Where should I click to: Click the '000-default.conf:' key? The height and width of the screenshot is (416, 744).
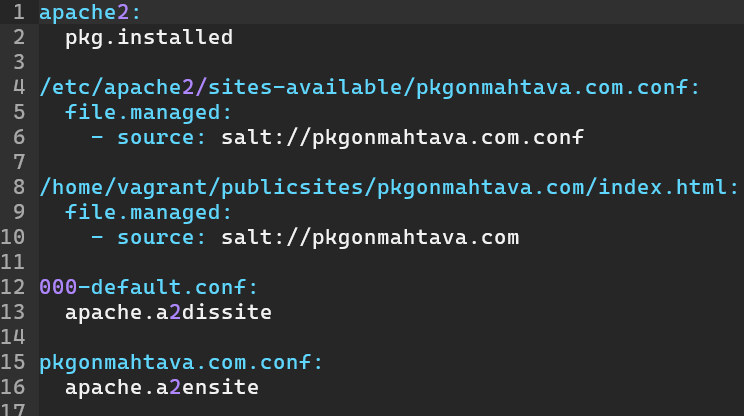(x=149, y=287)
